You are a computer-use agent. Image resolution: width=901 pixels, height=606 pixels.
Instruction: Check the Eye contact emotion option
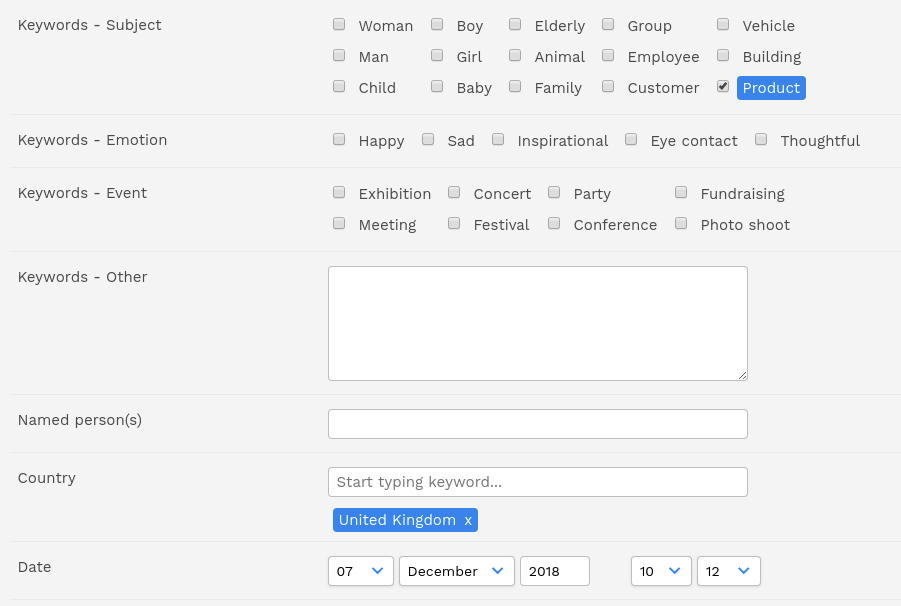click(x=631, y=139)
